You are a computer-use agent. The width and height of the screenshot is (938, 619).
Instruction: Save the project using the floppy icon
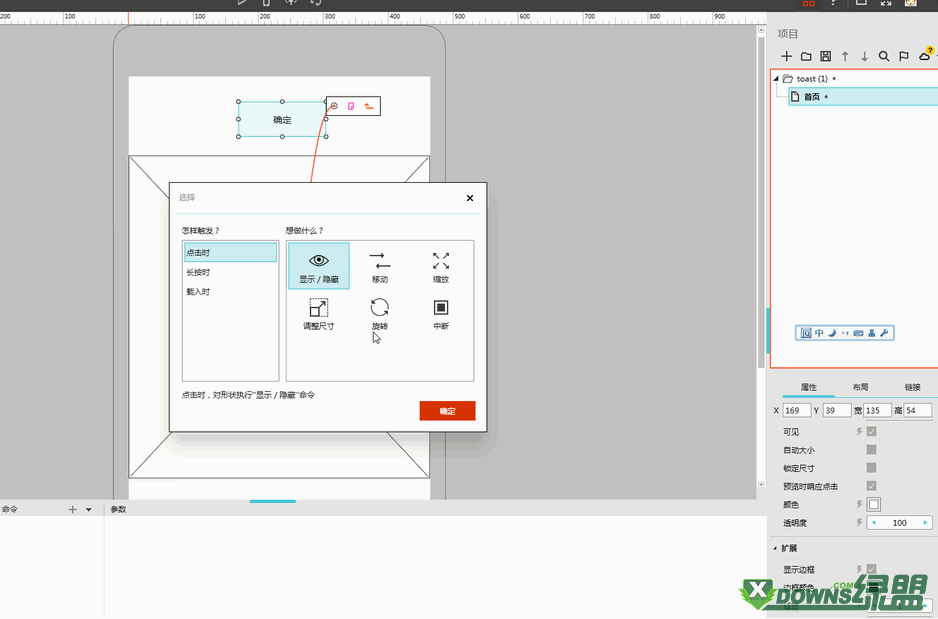pos(826,56)
